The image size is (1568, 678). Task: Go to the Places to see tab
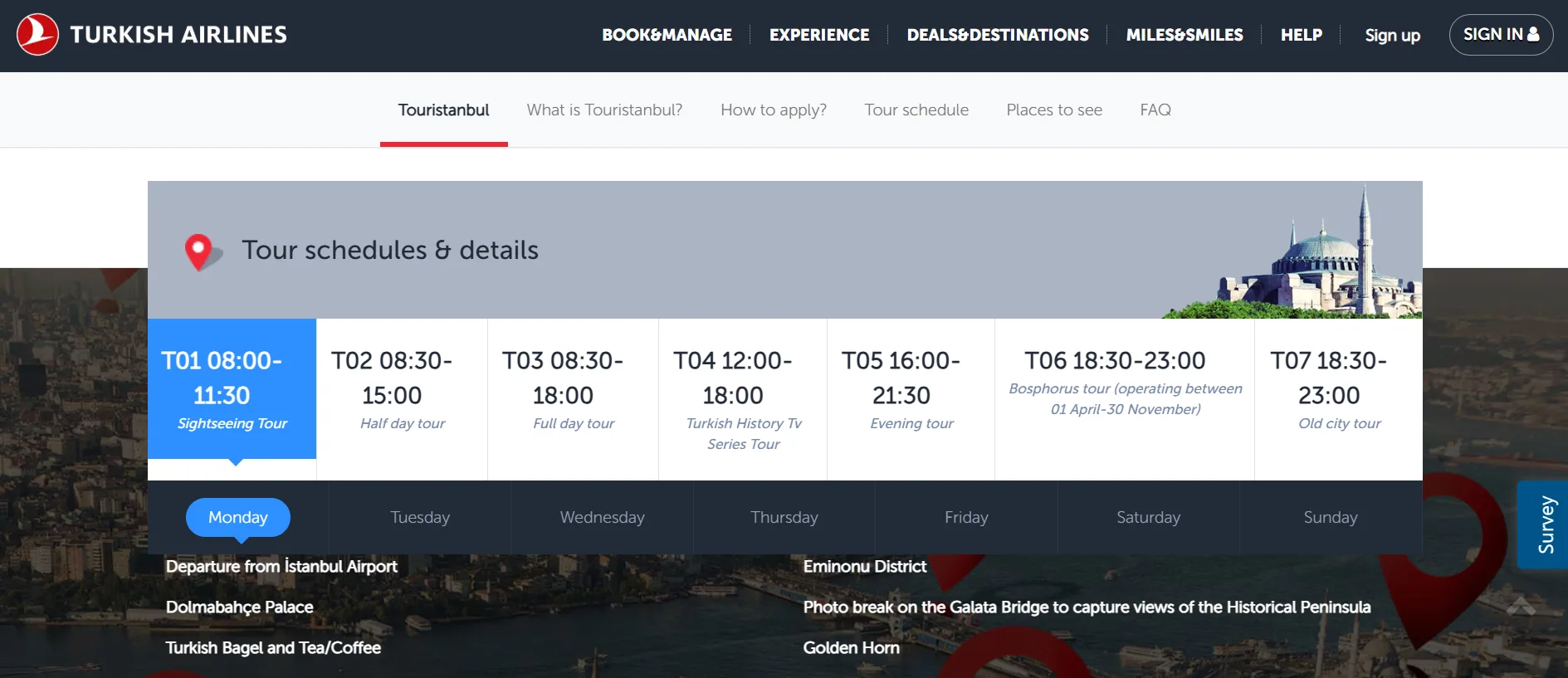click(1053, 110)
